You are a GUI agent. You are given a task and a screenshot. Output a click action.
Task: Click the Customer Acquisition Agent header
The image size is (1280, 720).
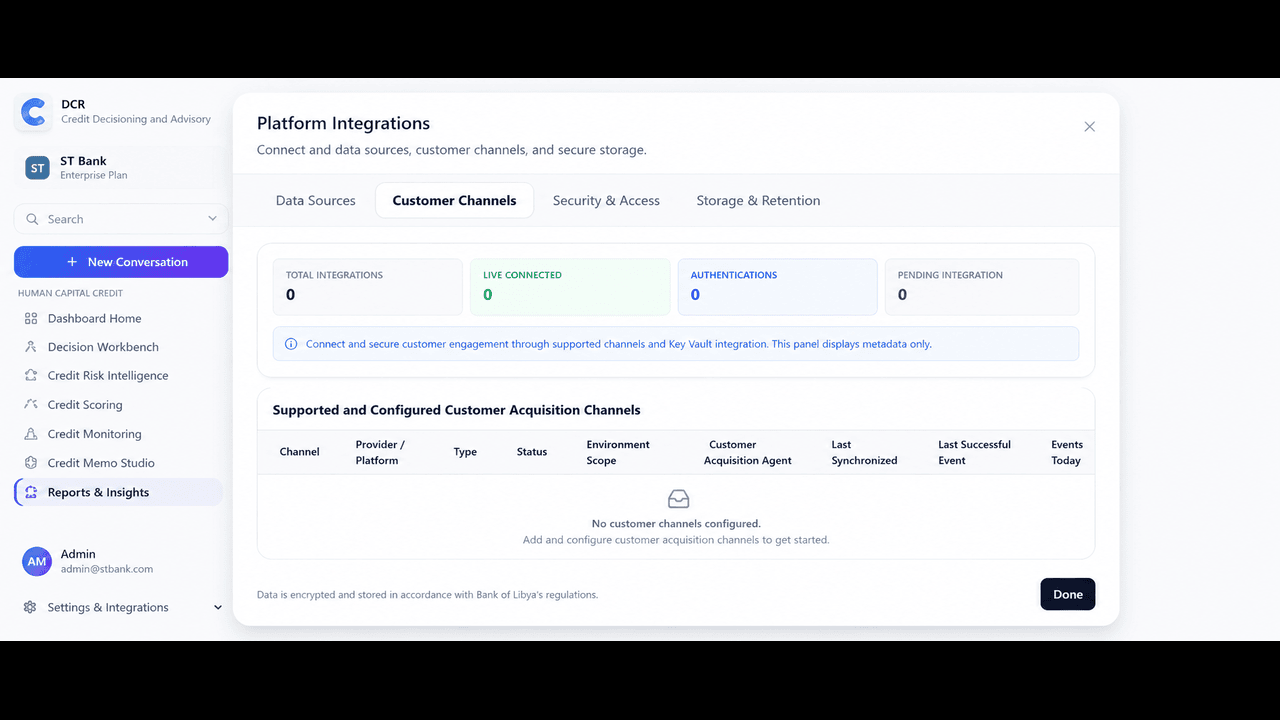(x=747, y=452)
